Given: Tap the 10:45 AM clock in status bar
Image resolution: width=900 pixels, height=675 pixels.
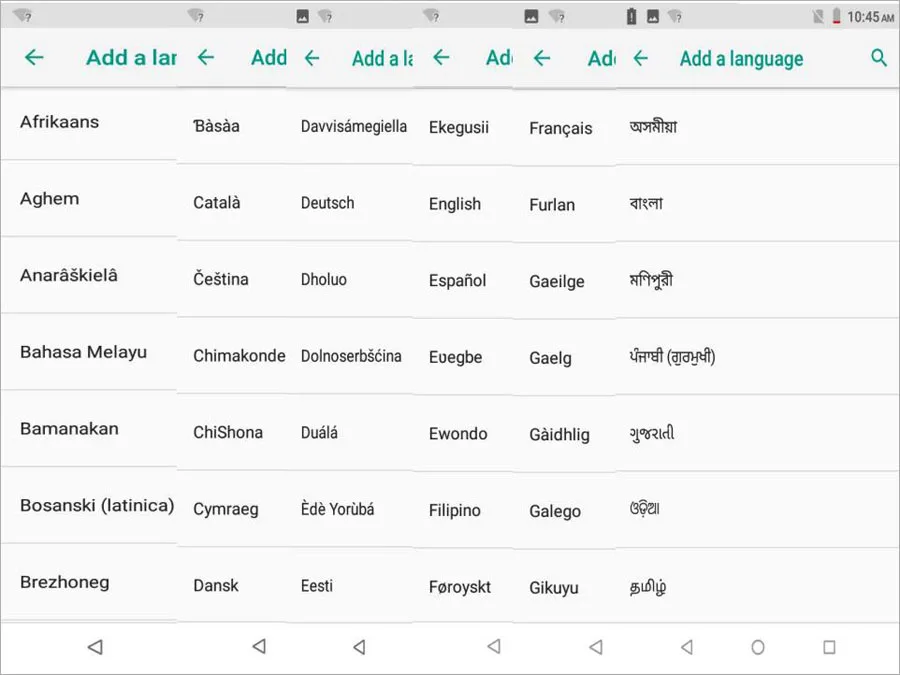Looking at the screenshot, I should (870, 17).
